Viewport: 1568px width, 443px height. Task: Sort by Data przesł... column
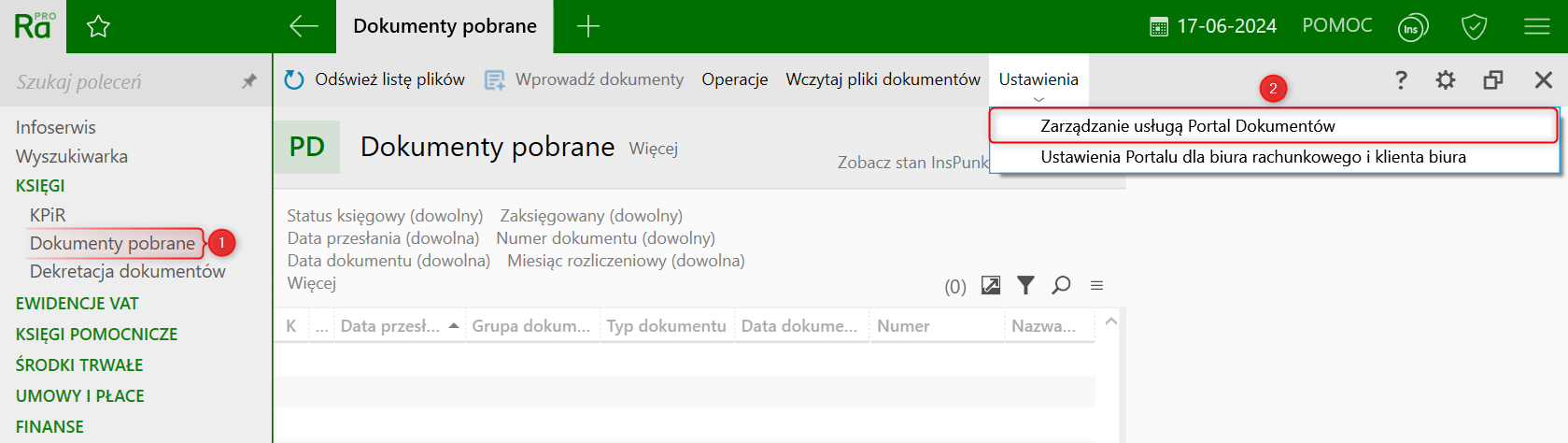[400, 326]
